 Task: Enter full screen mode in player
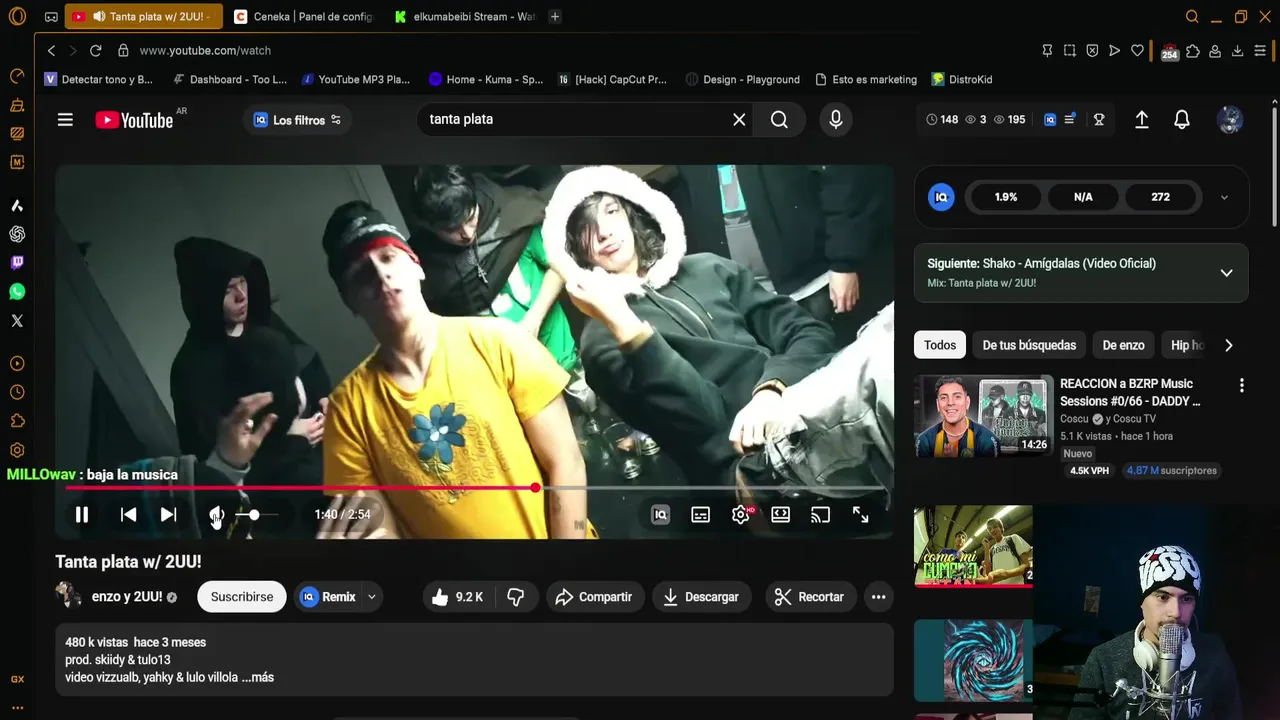[x=860, y=515]
